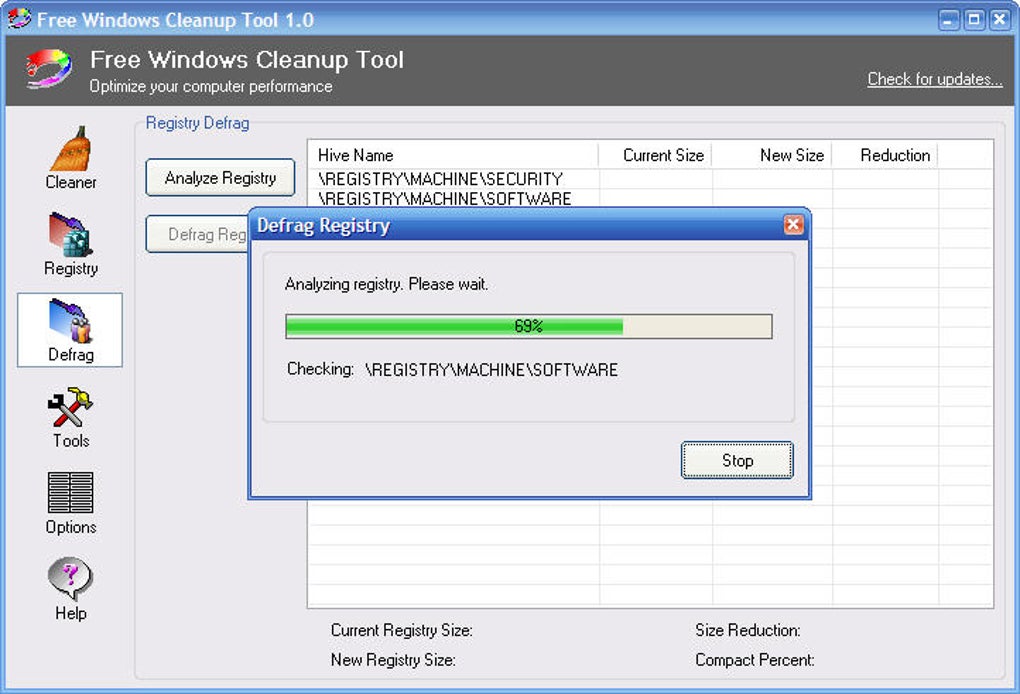This screenshot has width=1020, height=694.
Task: Open the Cleaner section broom icon
Action: (70, 148)
